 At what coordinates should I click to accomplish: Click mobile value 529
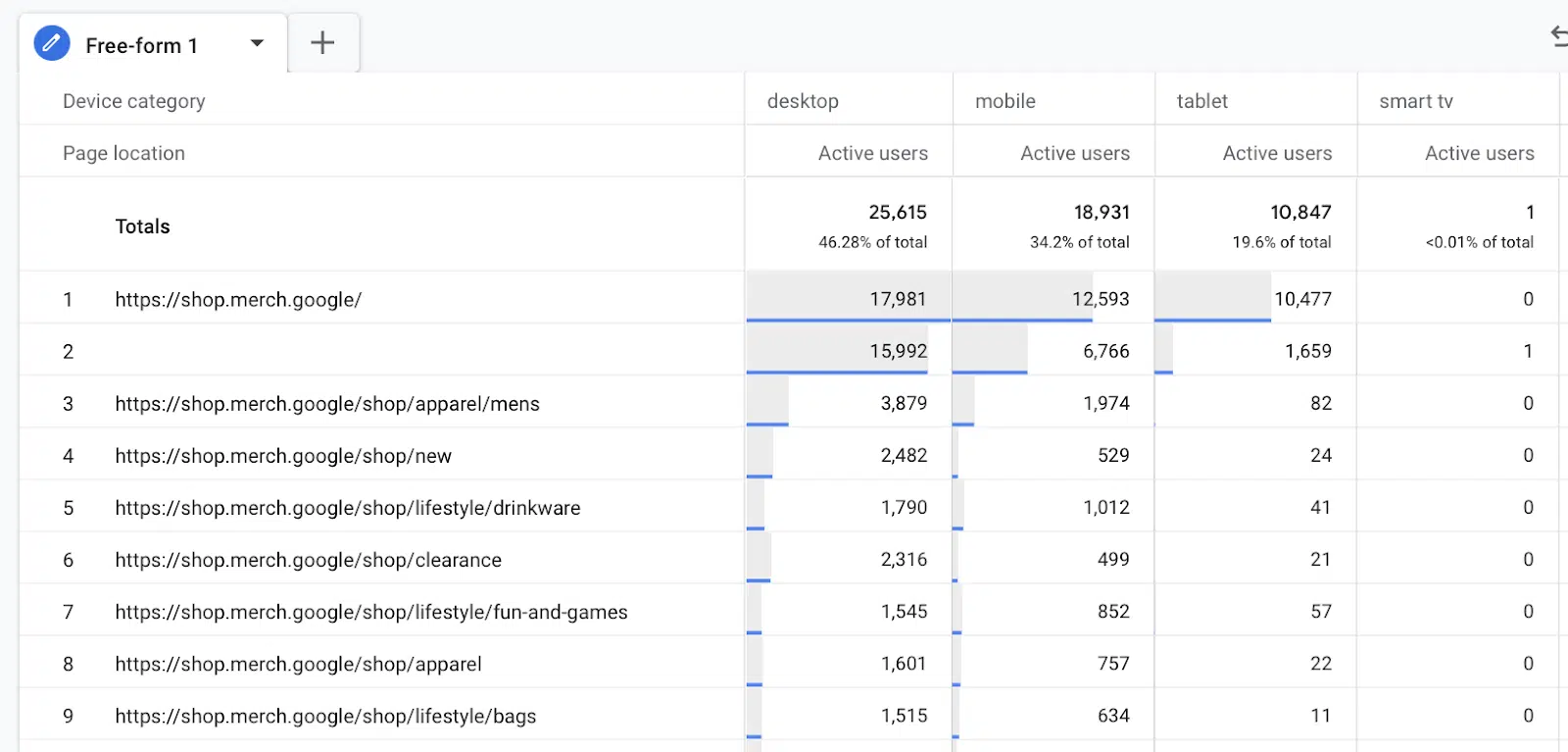1113,455
